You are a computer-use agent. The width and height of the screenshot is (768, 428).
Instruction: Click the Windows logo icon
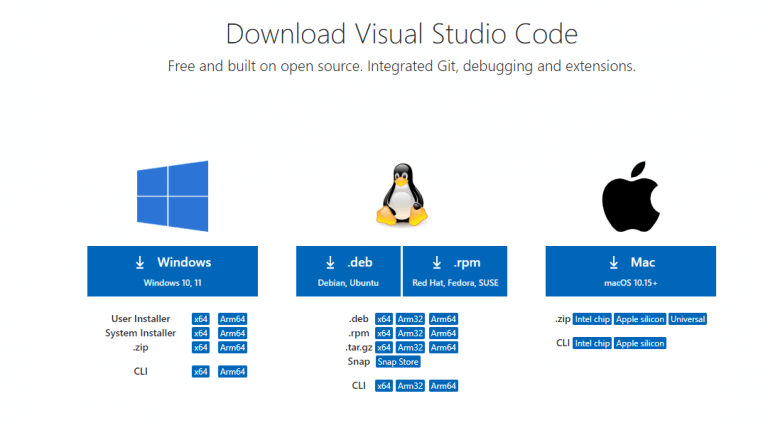point(172,196)
